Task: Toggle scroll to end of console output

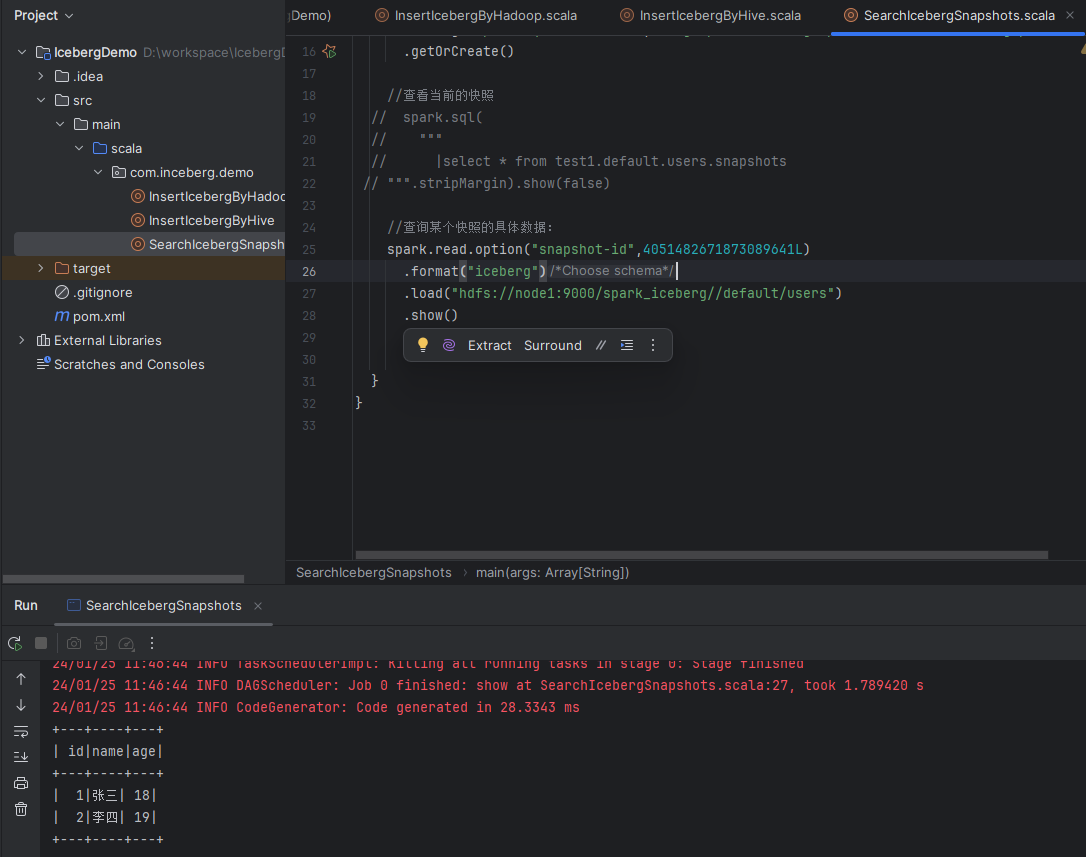Action: click(x=21, y=757)
